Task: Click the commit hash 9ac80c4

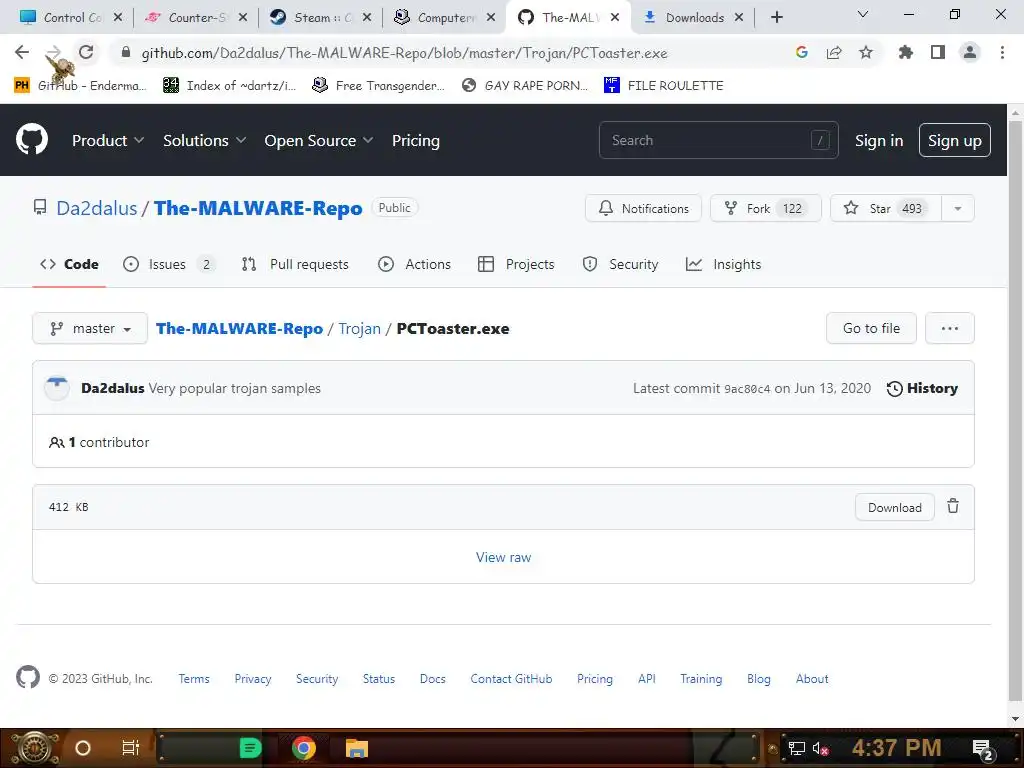Action: pyautogui.click(x=747, y=389)
